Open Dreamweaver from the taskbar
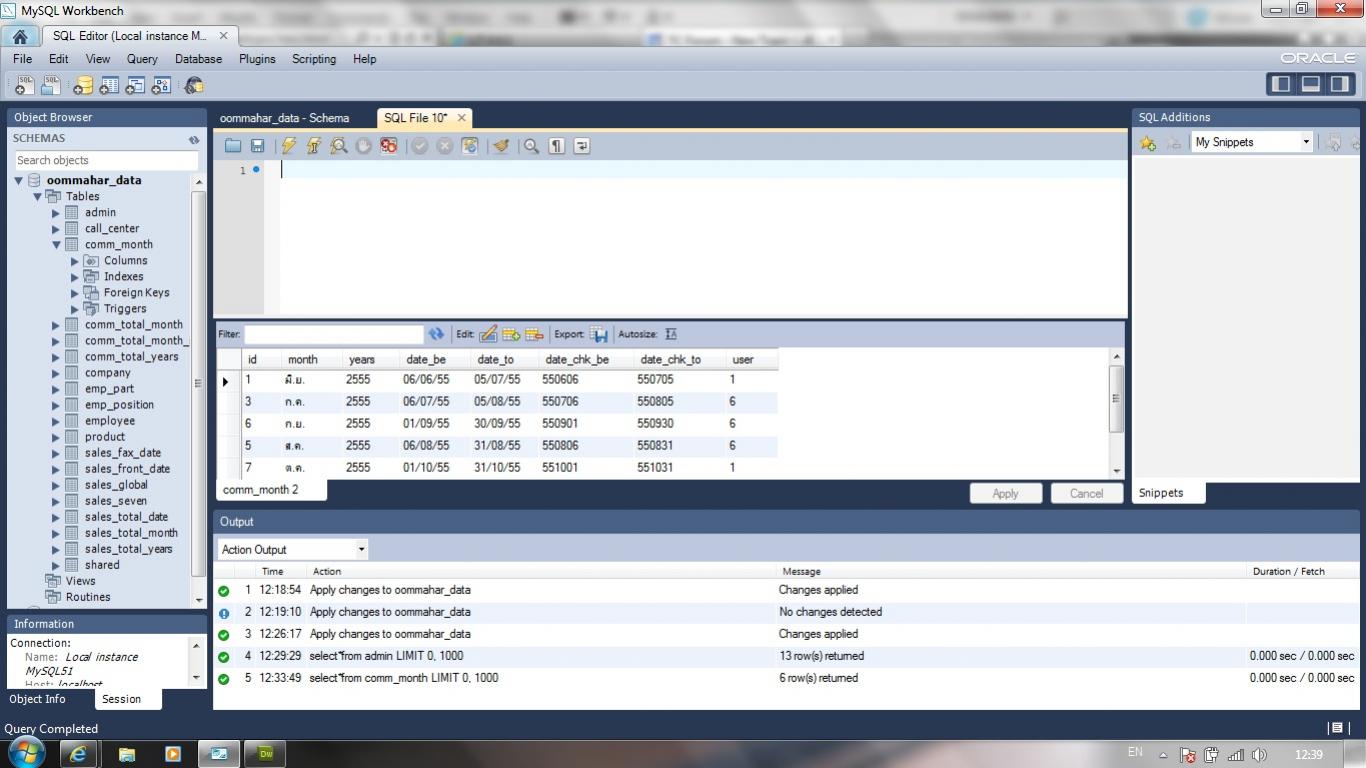Image resolution: width=1366 pixels, height=768 pixels. (266, 754)
